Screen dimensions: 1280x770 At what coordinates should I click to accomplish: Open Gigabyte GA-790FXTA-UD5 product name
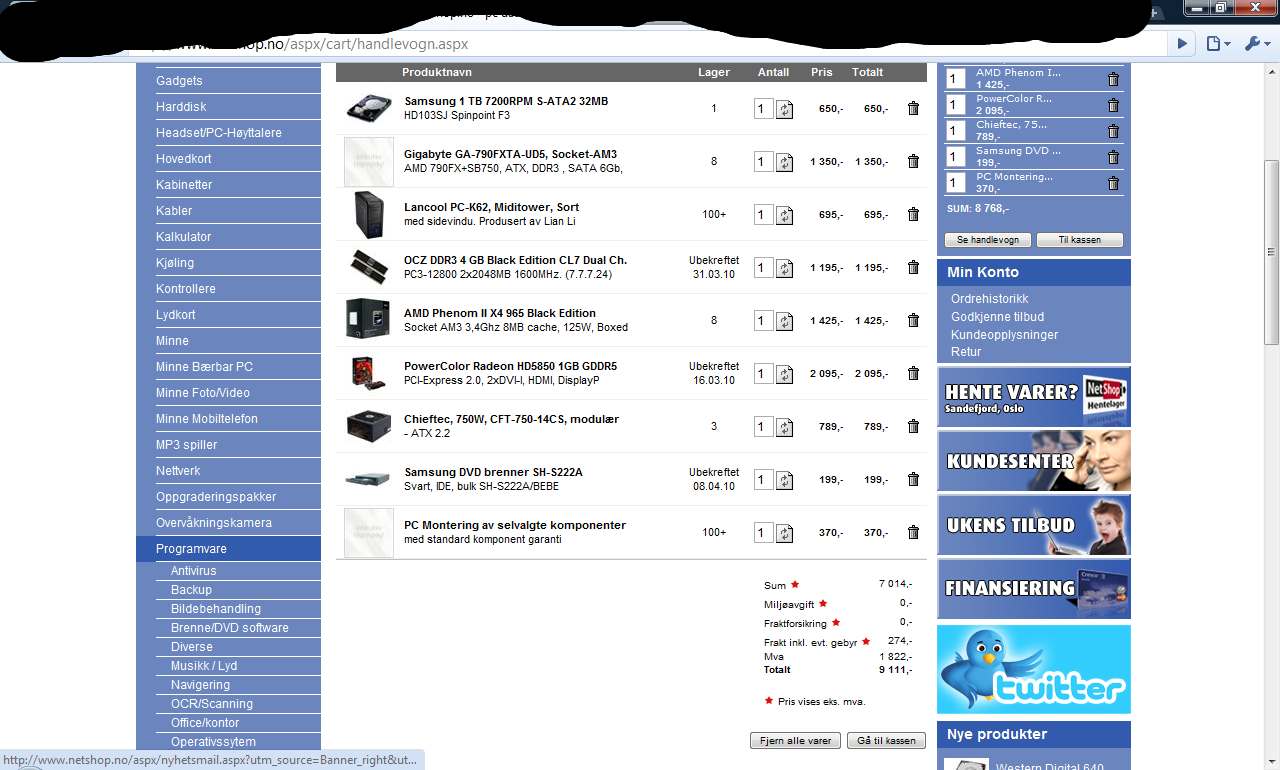[510, 154]
